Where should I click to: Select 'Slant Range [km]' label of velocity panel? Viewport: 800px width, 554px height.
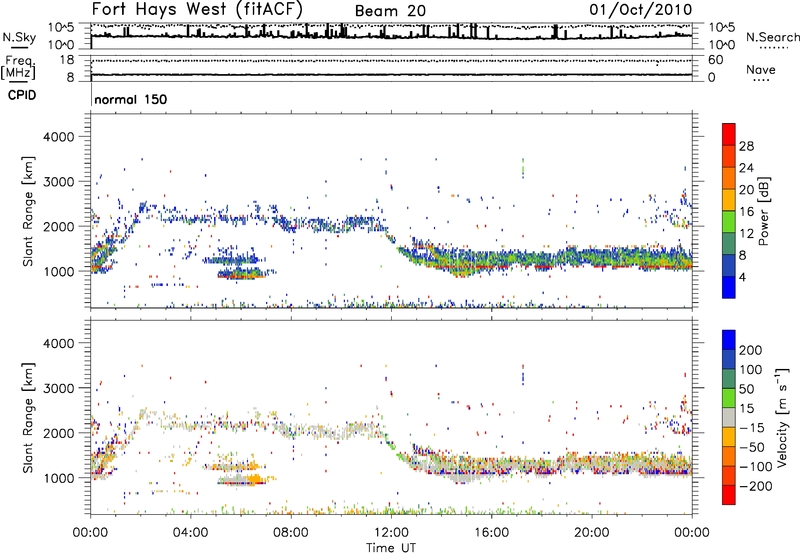click(x=28, y=418)
